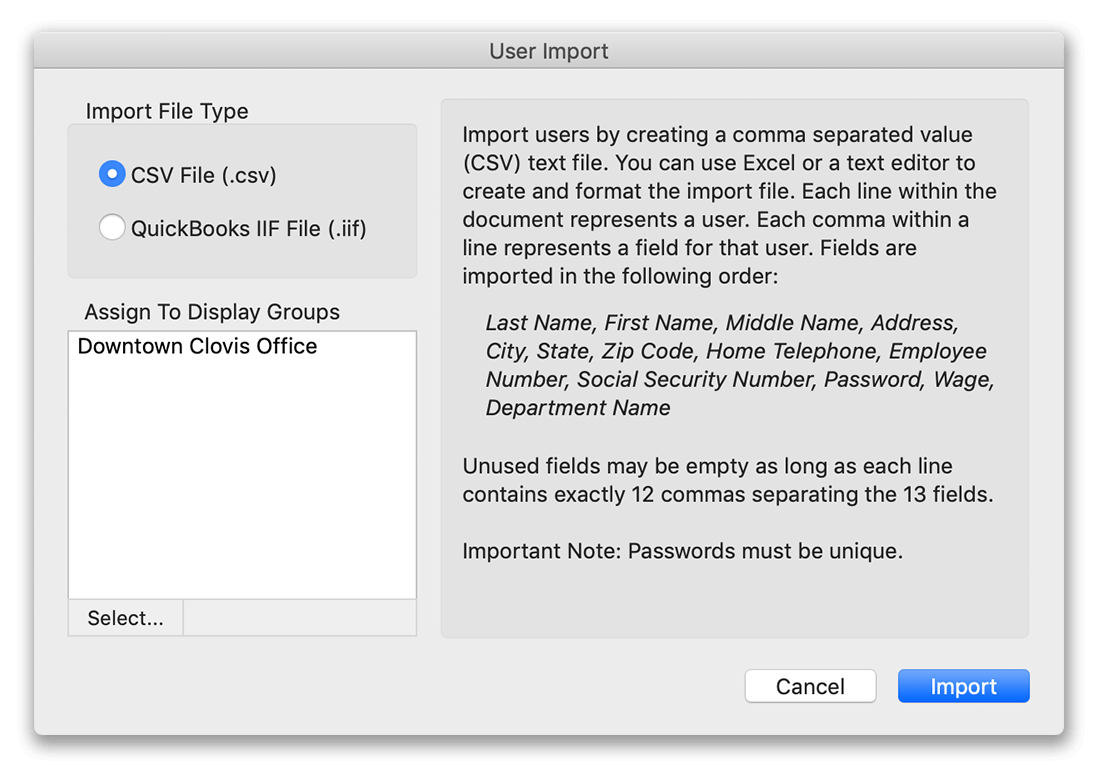
Task: Confirm the import with the Import button
Action: (x=962, y=686)
